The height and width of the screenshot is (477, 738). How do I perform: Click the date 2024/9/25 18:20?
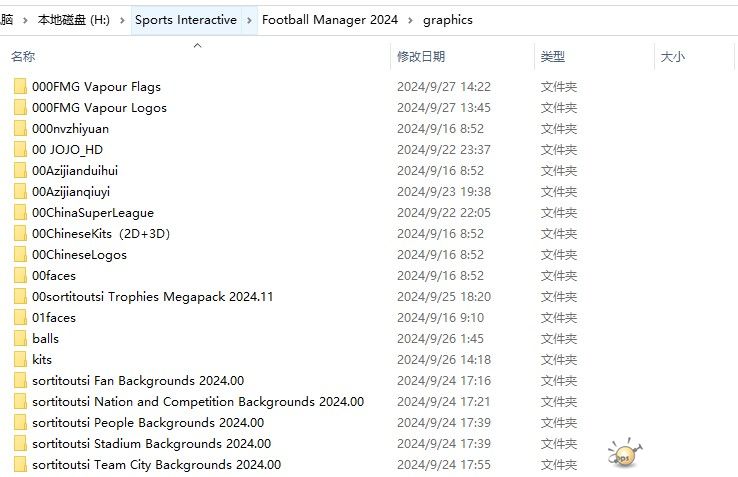pyautogui.click(x=444, y=297)
